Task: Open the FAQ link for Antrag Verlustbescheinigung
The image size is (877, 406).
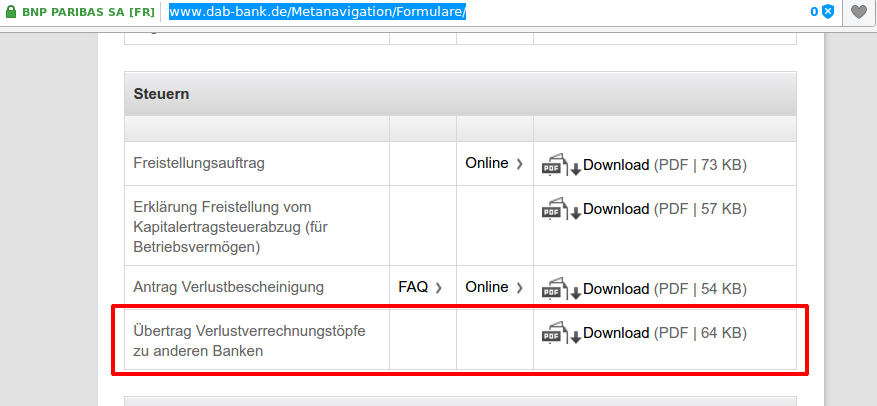Action: click(413, 287)
